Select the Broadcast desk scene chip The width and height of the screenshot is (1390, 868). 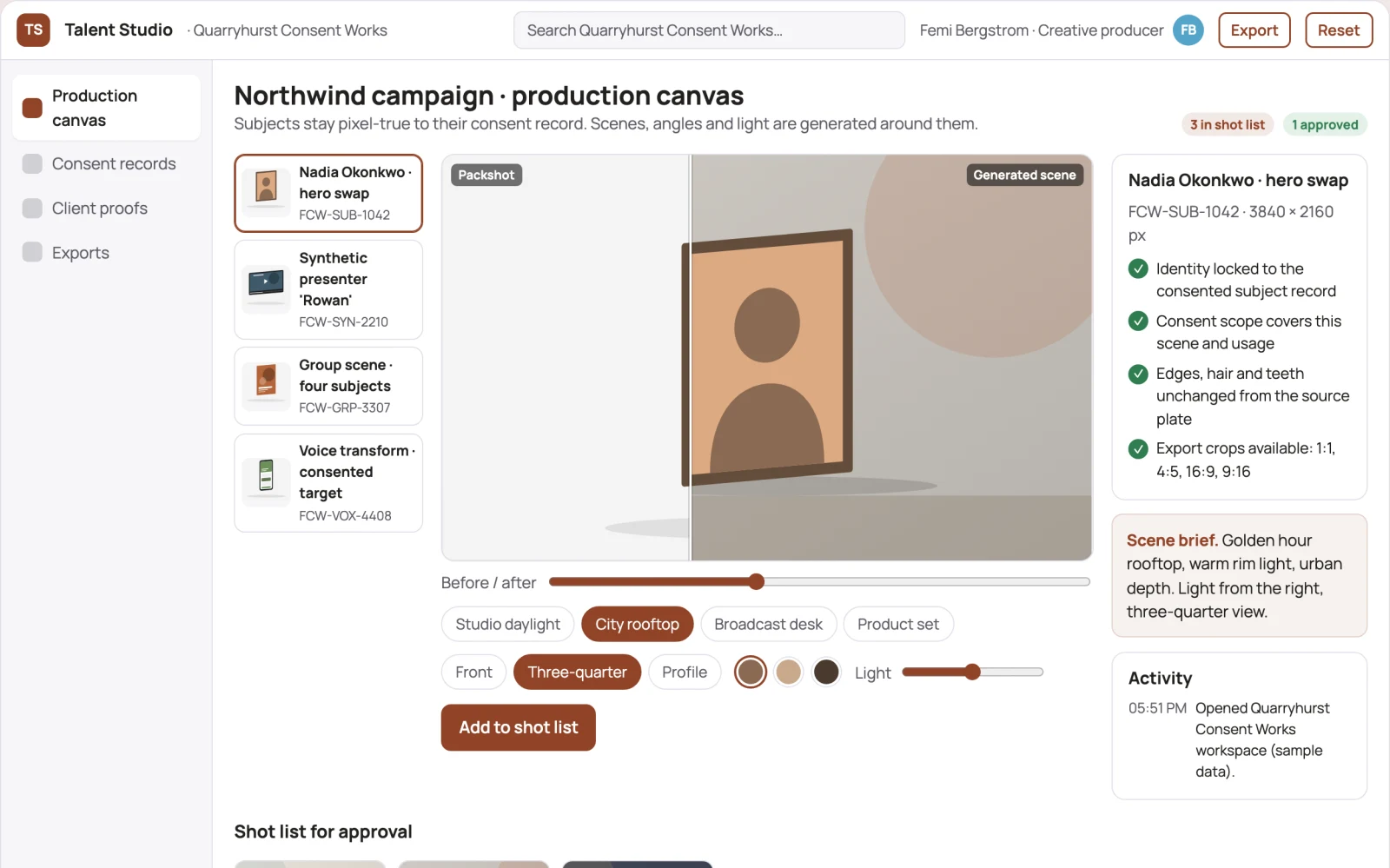coord(768,624)
